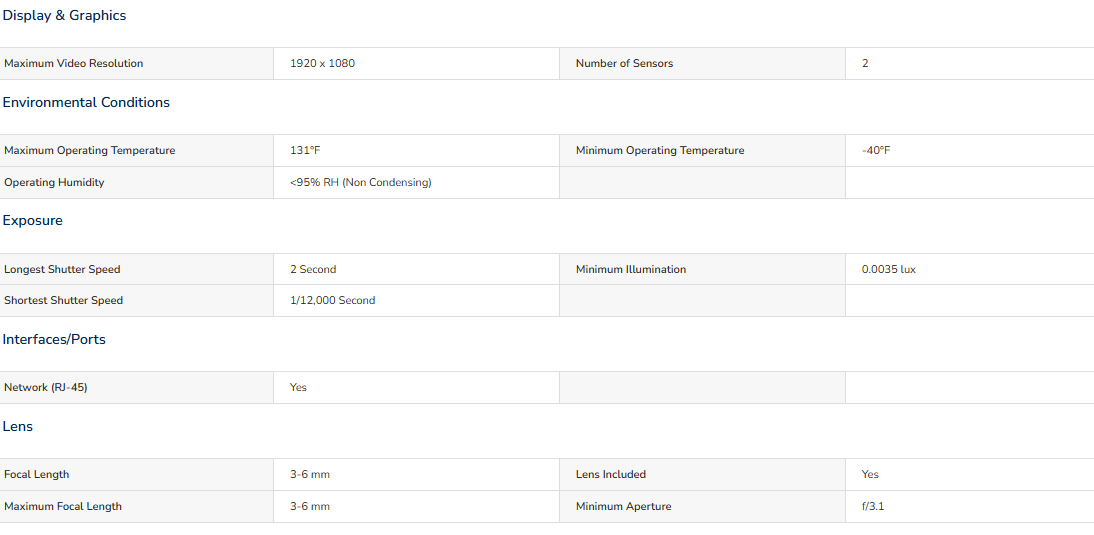This screenshot has width=1094, height=535.
Task: Click the 1920 x 1080 resolution value
Action: pos(322,63)
